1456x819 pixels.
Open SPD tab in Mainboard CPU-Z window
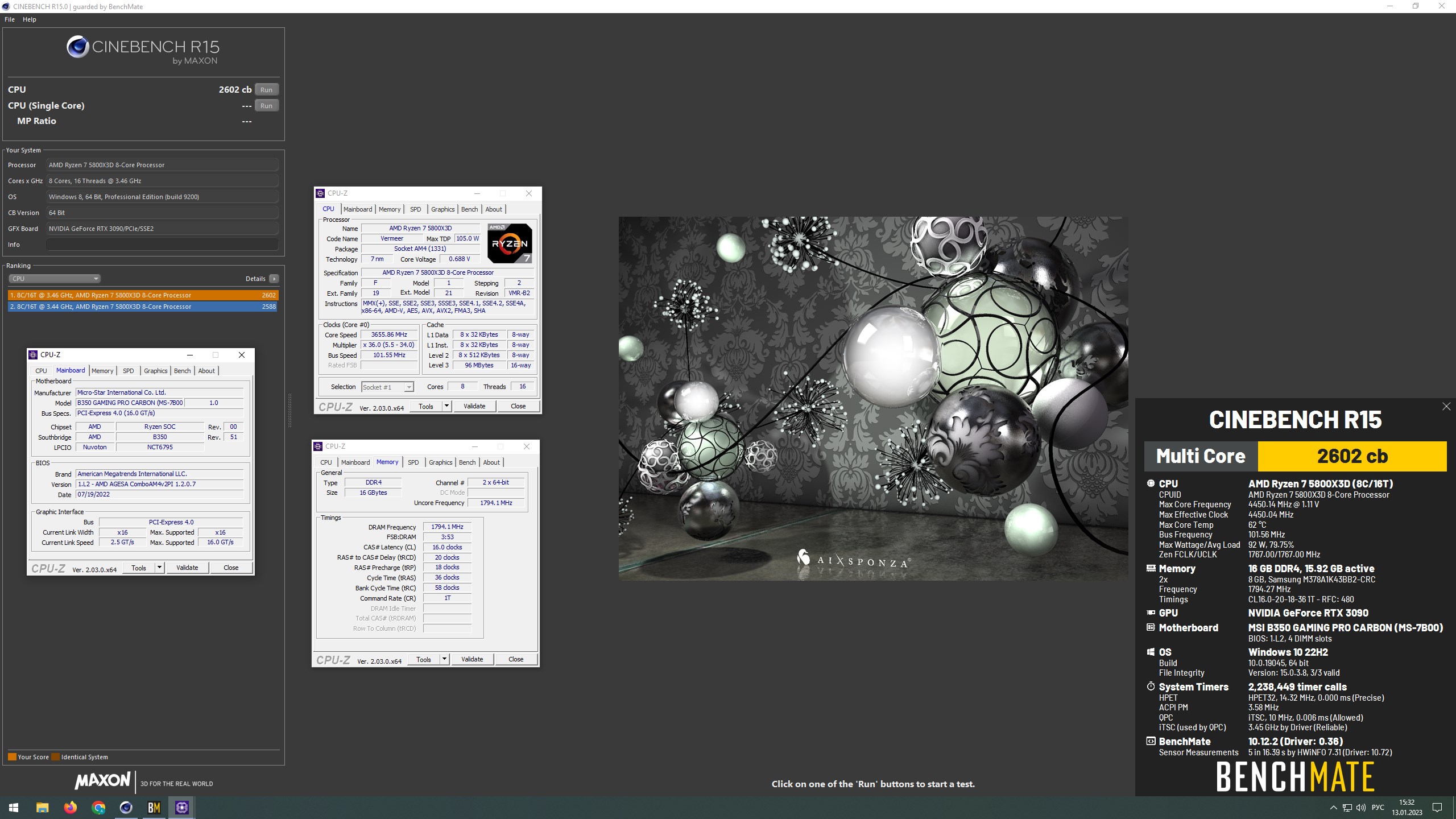click(129, 371)
